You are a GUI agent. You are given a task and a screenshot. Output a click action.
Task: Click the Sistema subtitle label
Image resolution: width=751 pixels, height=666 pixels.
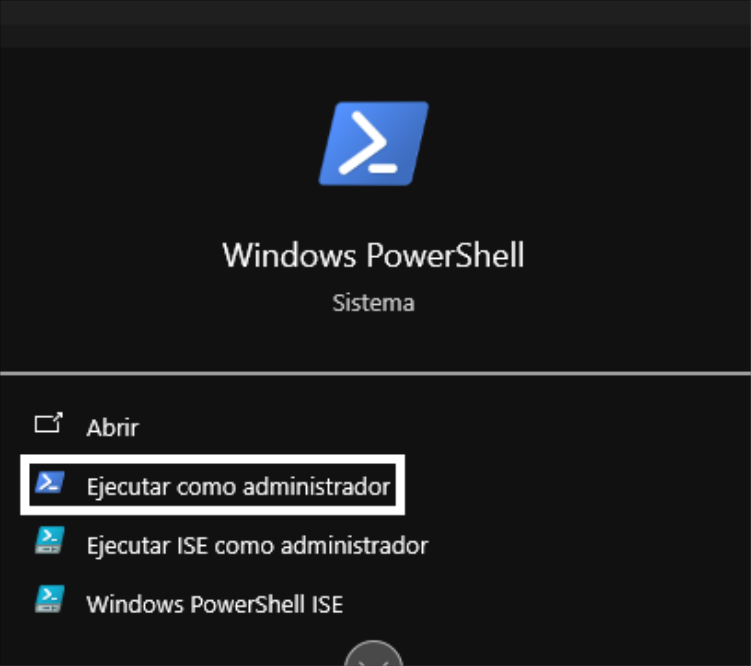pyautogui.click(x=373, y=302)
